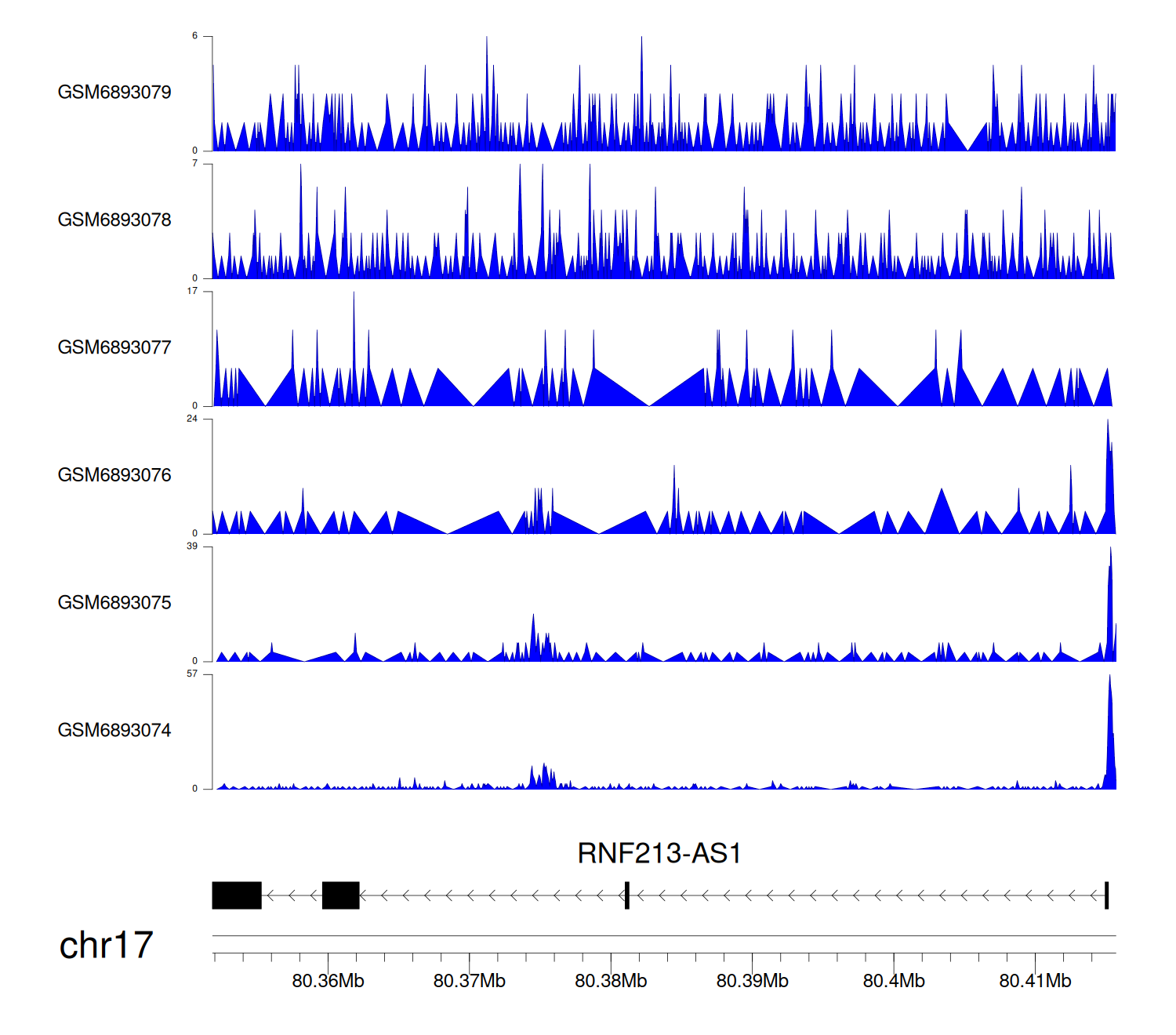This screenshot has width=1176, height=1035.
Task: Click the GSM6893079 track label
Action: click(114, 93)
